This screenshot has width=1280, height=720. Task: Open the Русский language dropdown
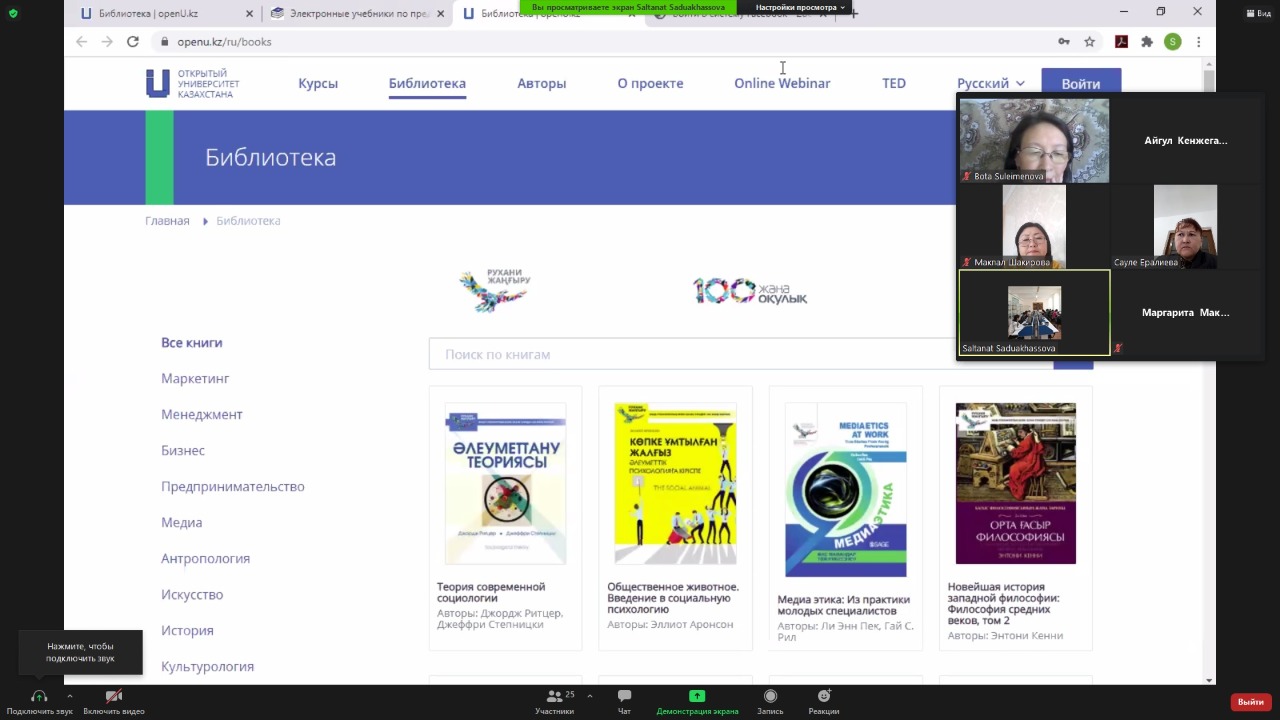tap(990, 83)
